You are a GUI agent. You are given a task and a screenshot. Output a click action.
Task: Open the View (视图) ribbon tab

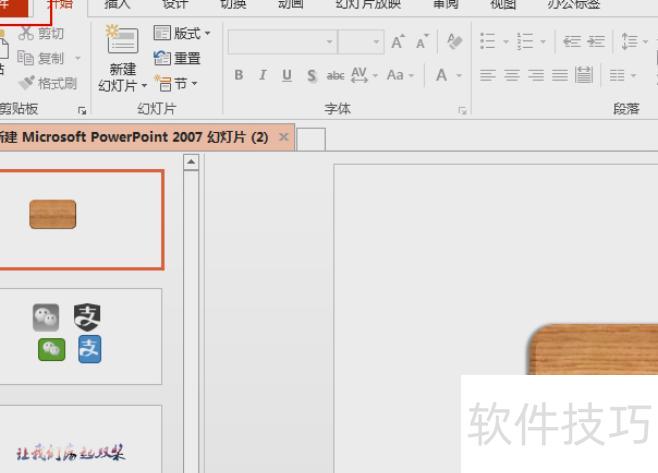(503, 5)
